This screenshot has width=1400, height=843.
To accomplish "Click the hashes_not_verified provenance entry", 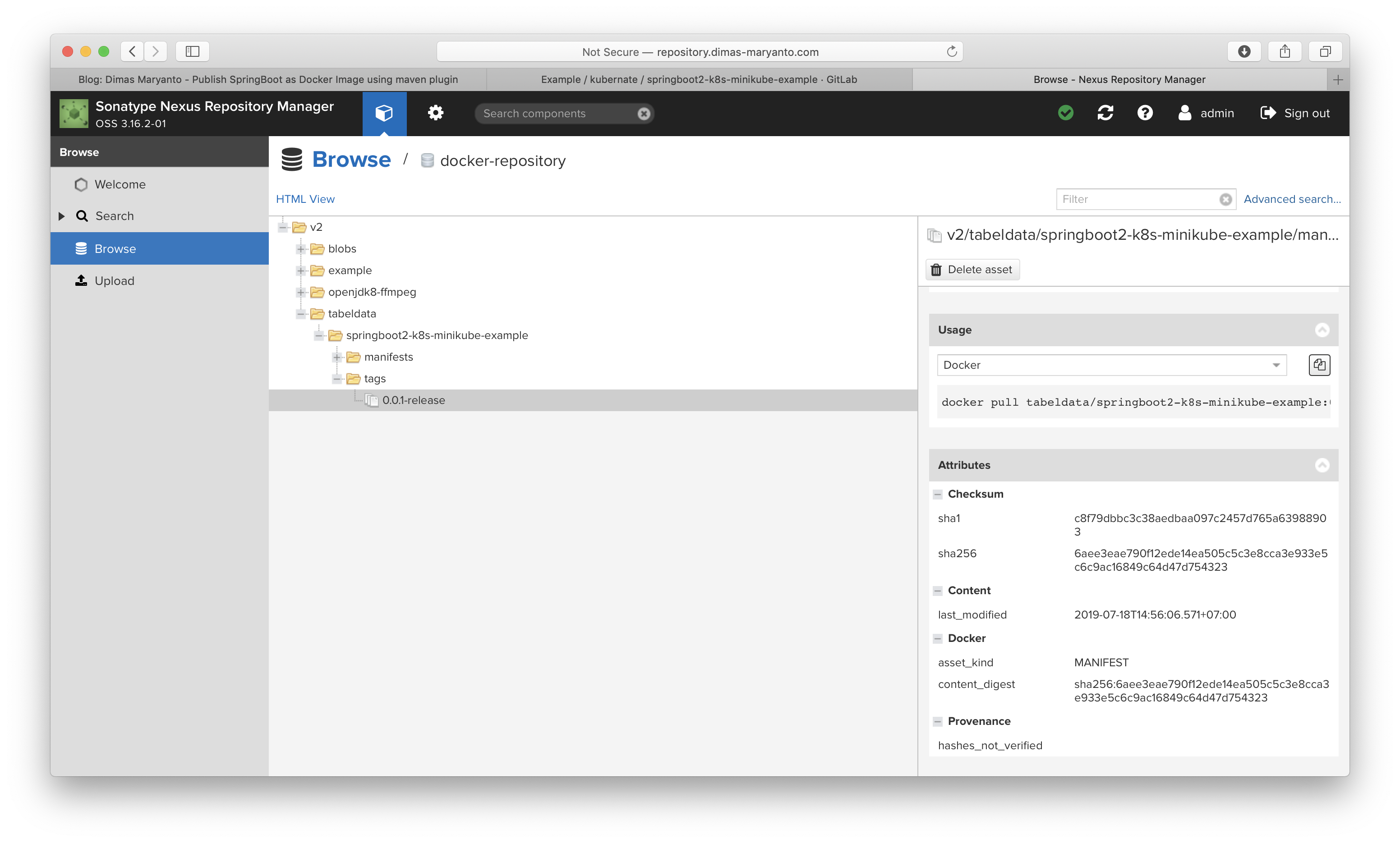I will (990, 745).
